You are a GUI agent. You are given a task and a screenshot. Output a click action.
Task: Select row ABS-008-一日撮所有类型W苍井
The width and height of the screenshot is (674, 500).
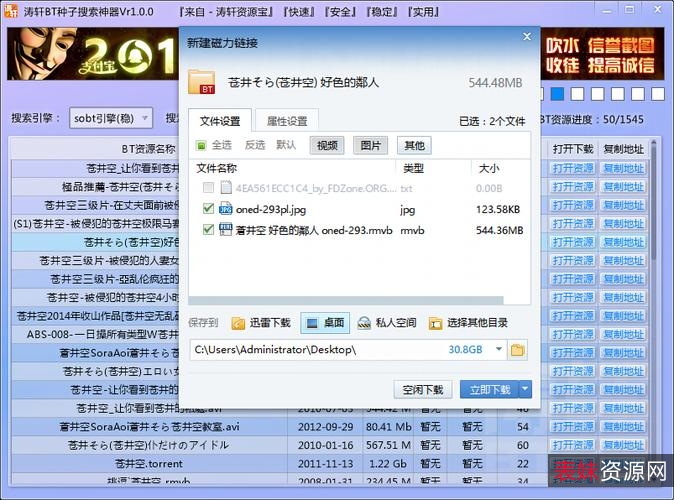click(x=95, y=334)
